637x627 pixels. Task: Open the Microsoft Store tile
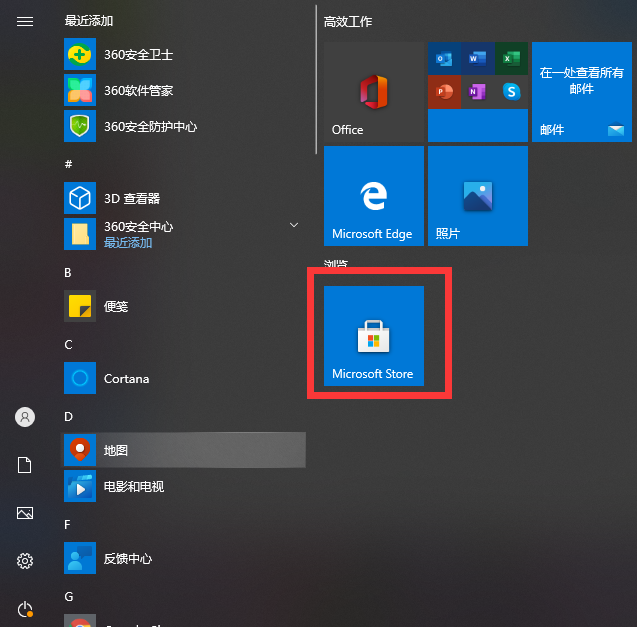(374, 336)
